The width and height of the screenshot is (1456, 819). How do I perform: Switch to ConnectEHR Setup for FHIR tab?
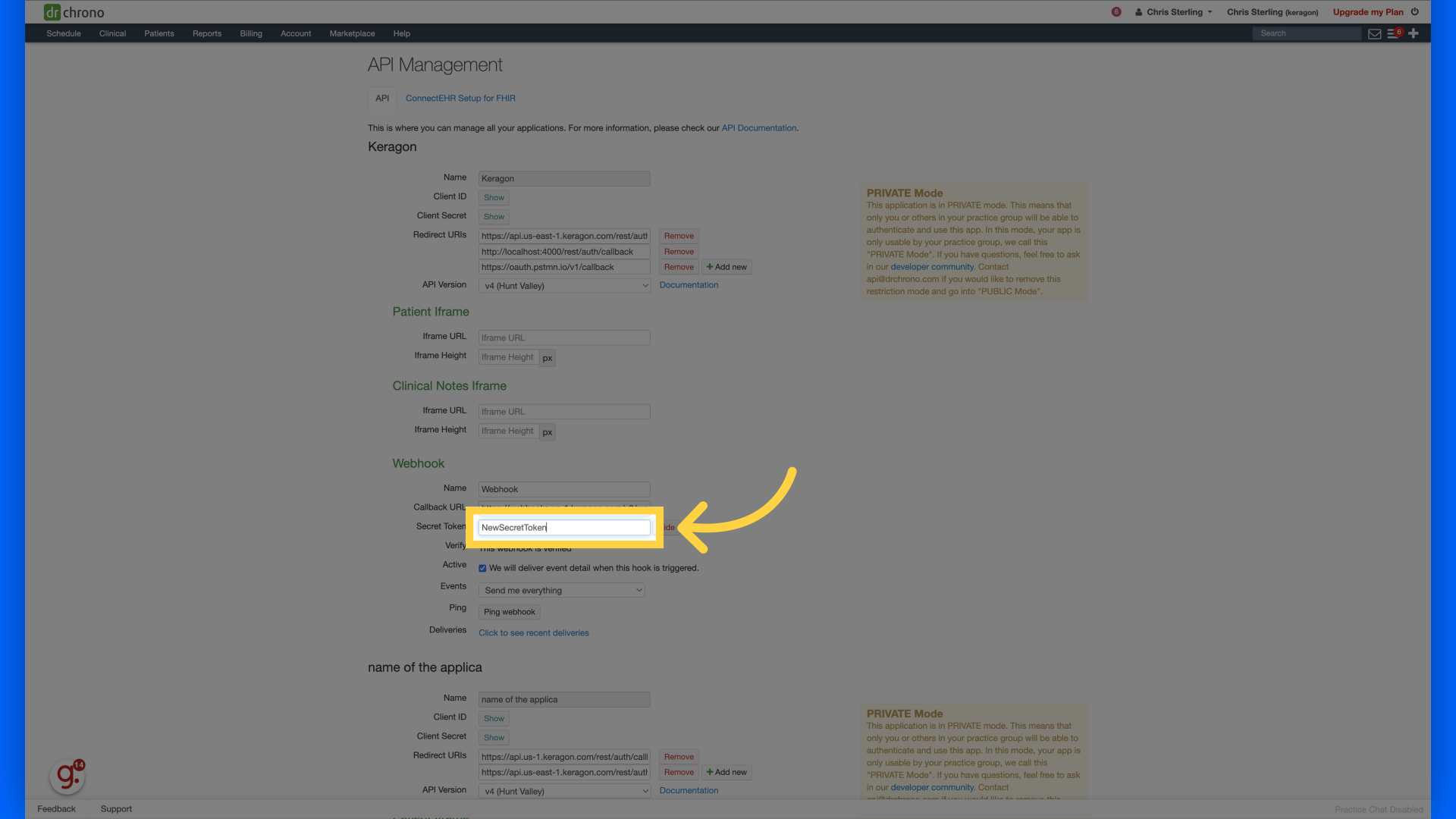[460, 98]
